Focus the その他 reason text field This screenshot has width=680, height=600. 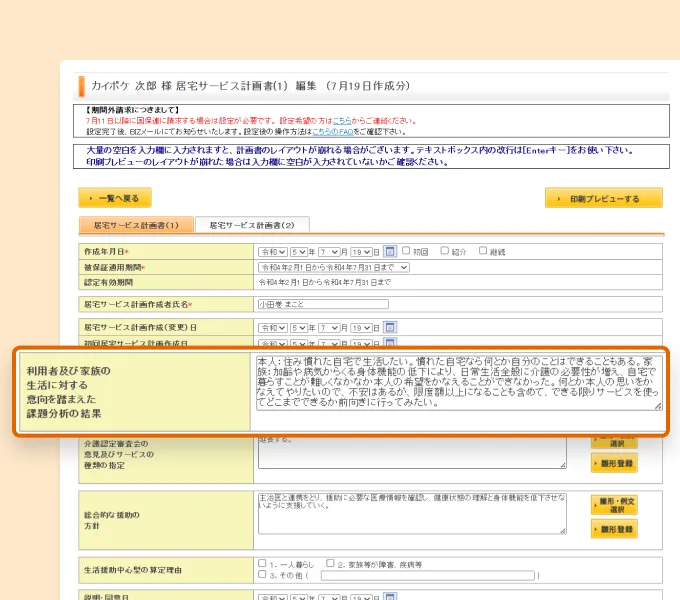[428, 575]
